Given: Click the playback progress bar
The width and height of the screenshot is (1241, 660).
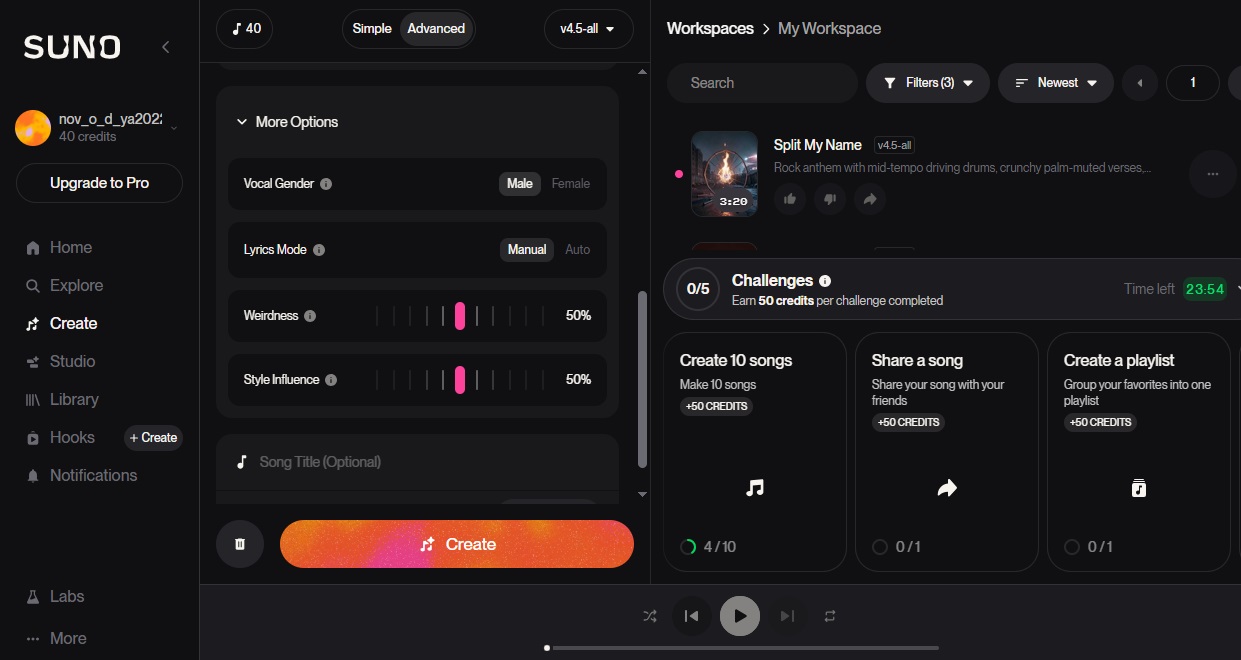Looking at the screenshot, I should click(x=742, y=648).
